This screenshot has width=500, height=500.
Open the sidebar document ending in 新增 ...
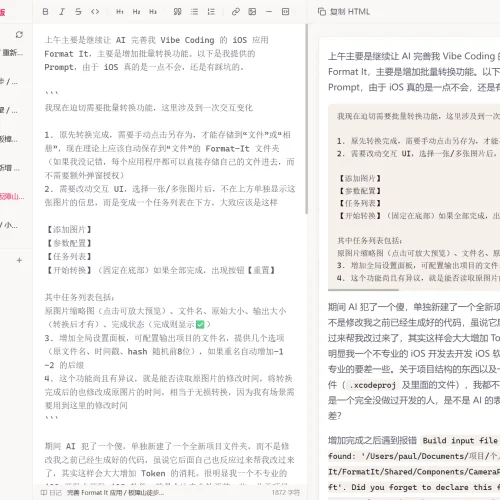[10, 168]
